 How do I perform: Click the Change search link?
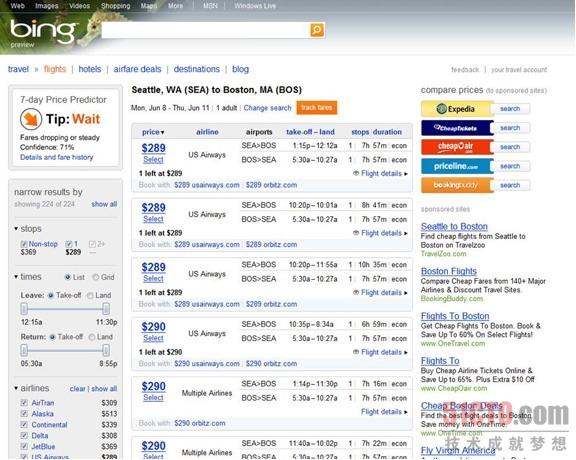267,108
